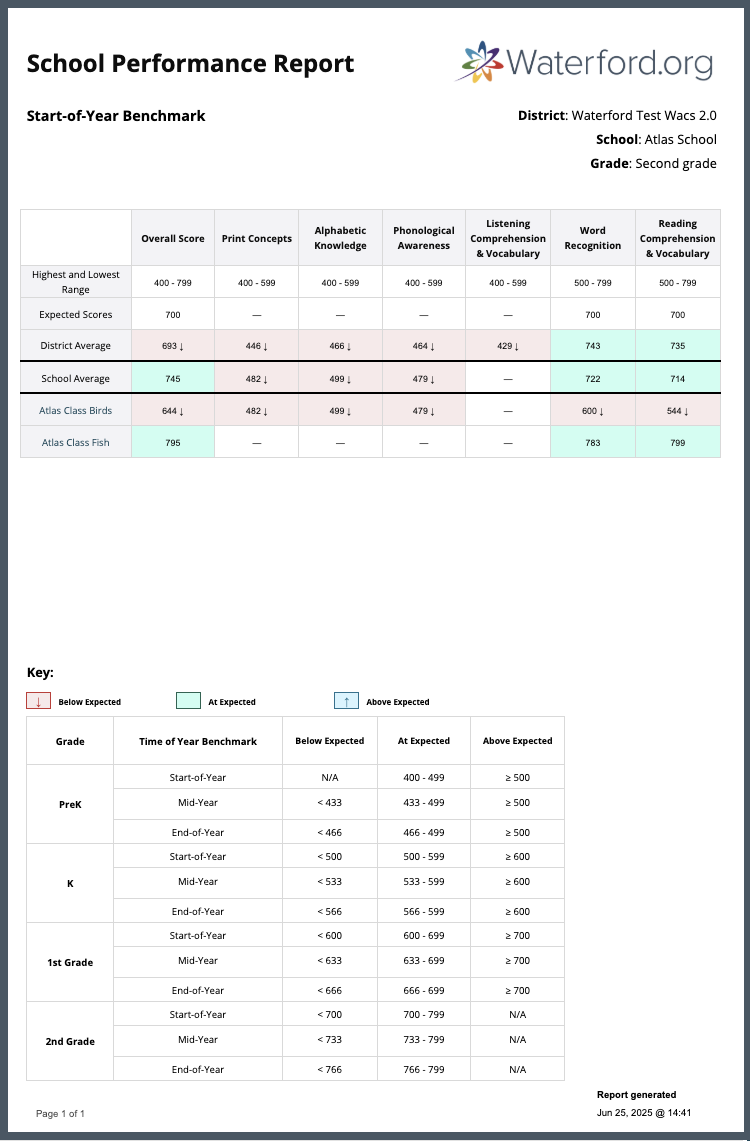Click the Reading Comprehension & Vocabulary header
The image size is (750, 1141).
coord(678,238)
